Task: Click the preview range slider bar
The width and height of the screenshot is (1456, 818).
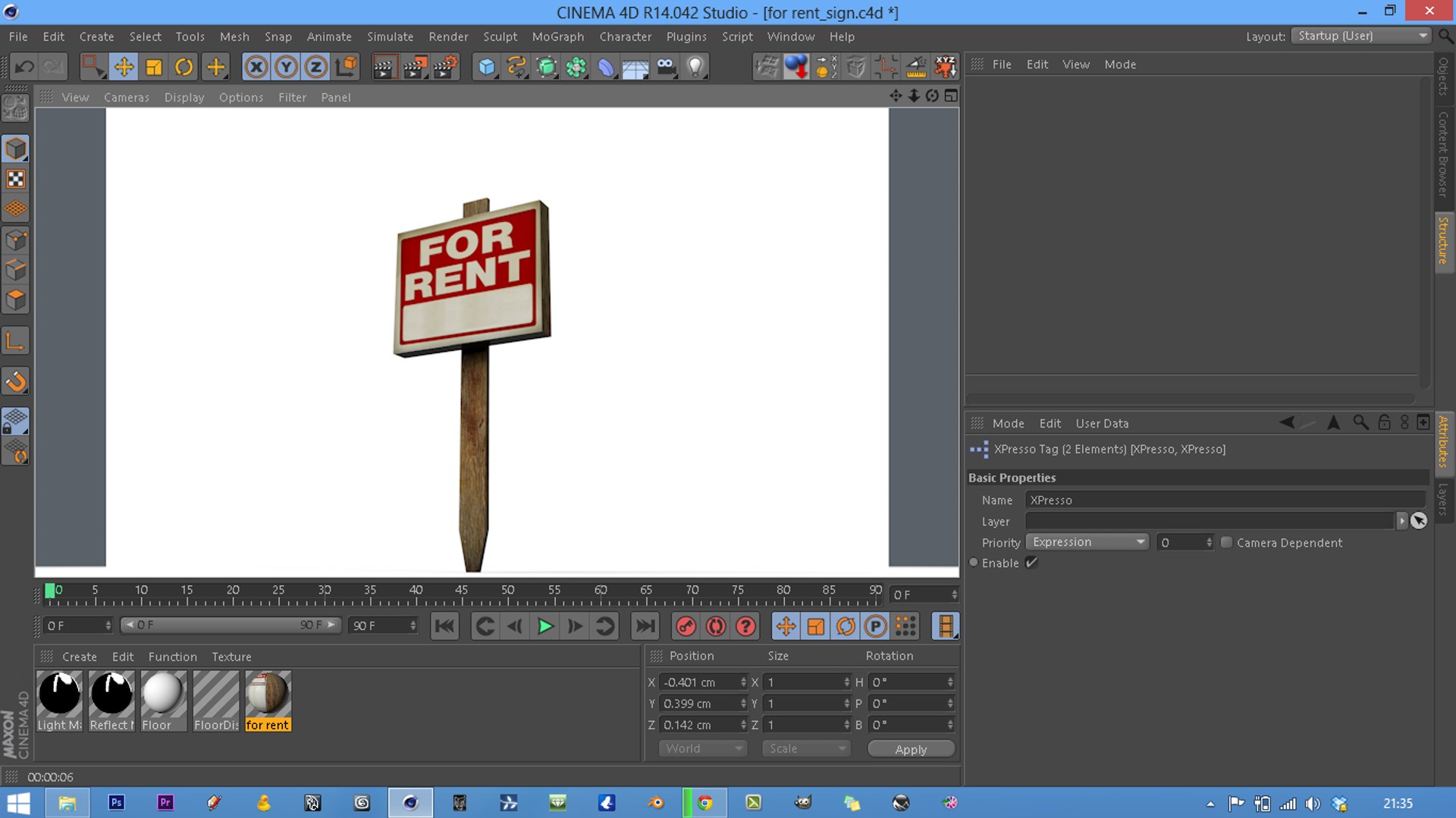Action: tap(230, 625)
